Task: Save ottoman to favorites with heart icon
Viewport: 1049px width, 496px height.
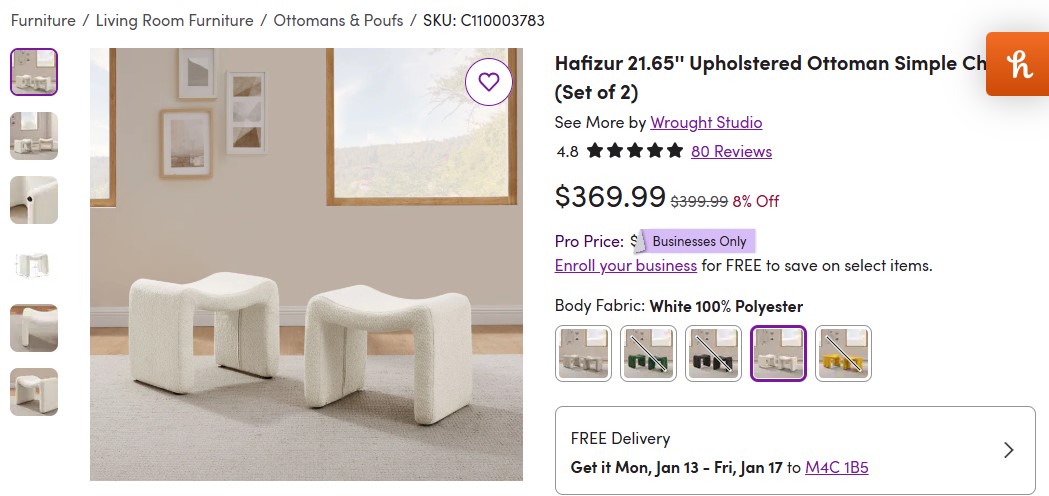Action: pos(488,82)
